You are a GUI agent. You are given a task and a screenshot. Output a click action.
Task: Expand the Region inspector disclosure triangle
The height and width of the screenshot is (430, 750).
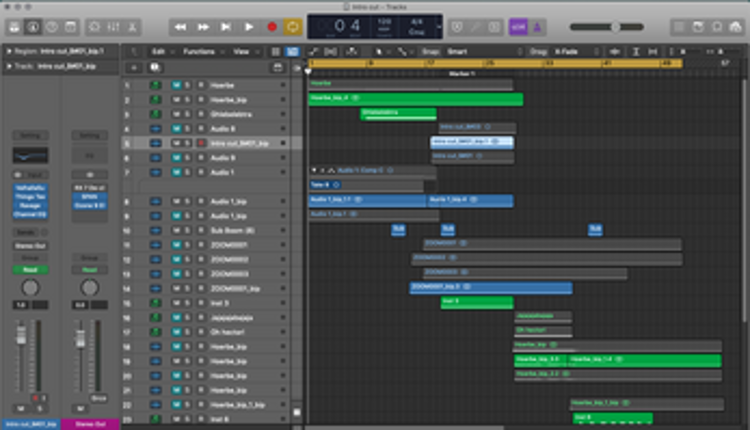click(9, 51)
